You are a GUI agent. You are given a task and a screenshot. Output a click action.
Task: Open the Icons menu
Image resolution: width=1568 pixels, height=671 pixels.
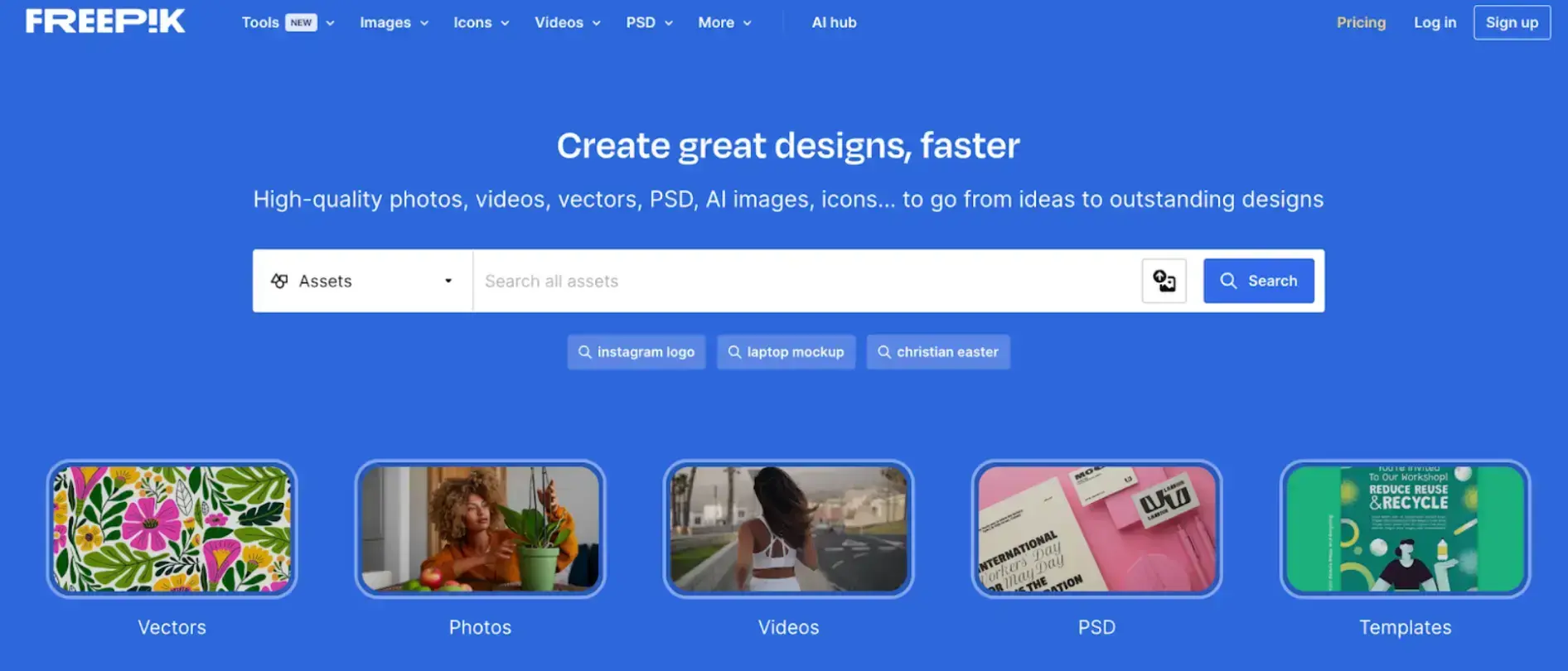click(481, 22)
